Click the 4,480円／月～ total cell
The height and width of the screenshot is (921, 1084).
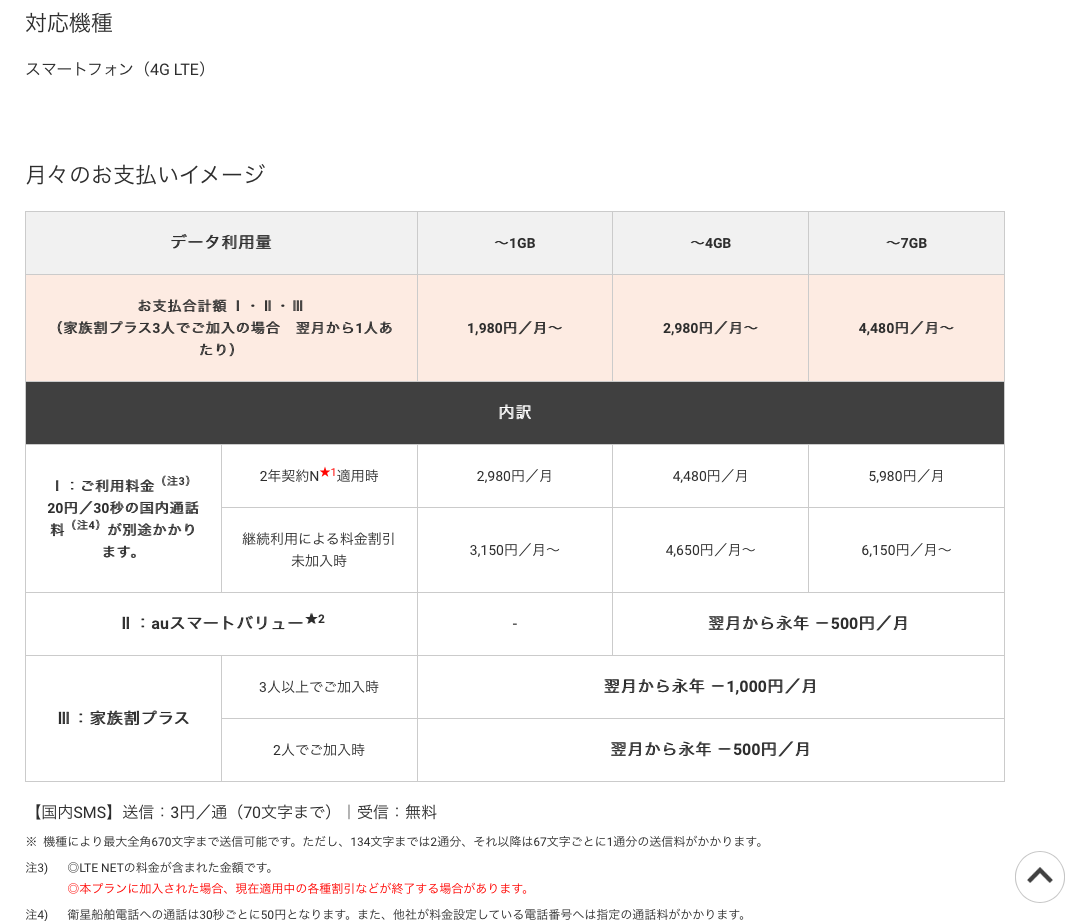[906, 328]
